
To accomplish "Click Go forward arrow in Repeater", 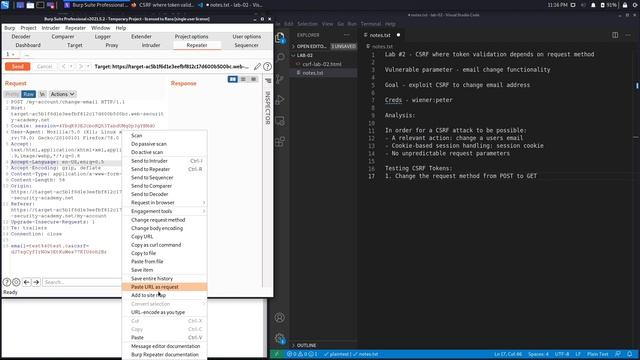I will pyautogui.click(x=80, y=66).
